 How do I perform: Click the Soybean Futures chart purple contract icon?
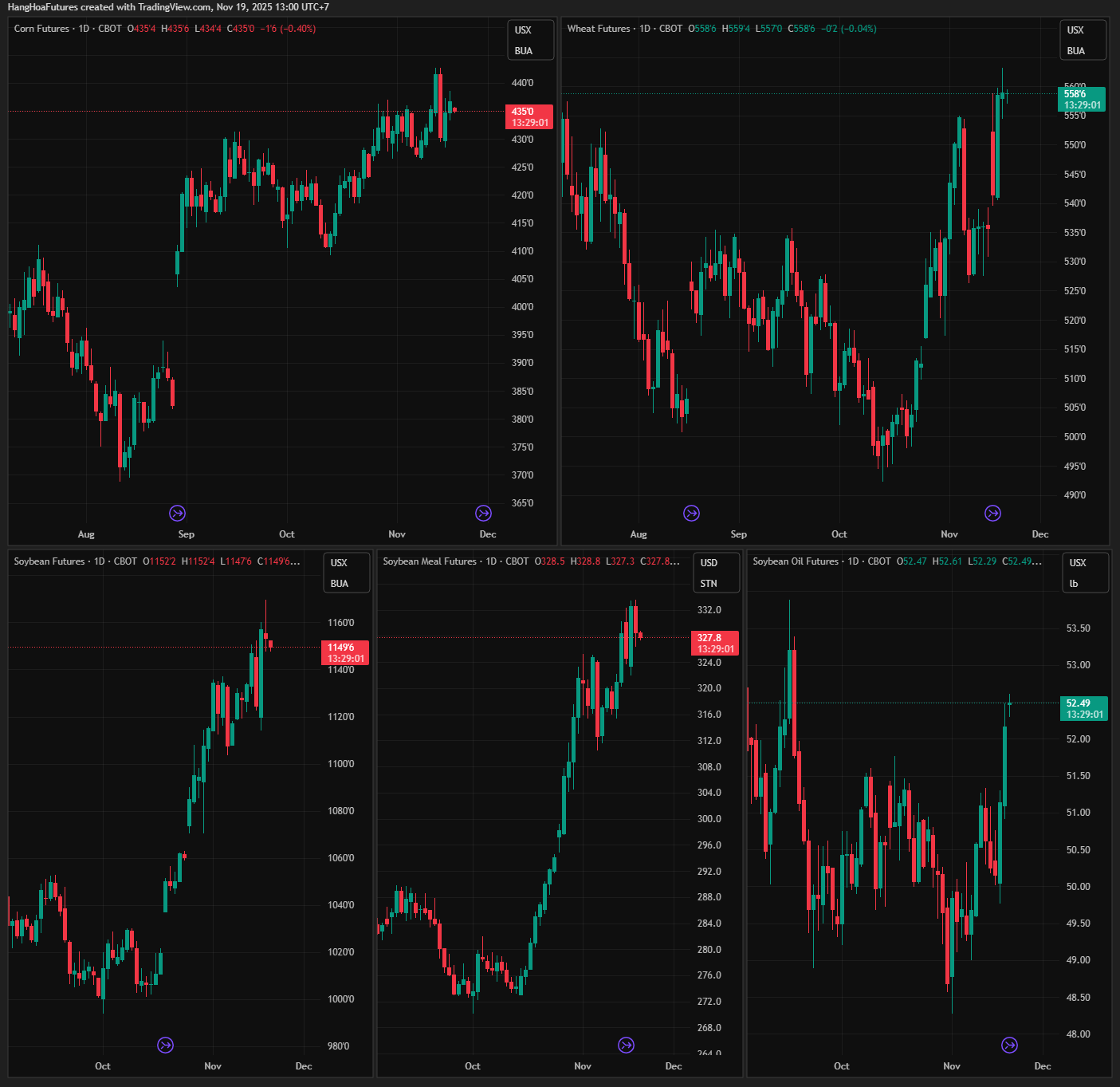[166, 1045]
